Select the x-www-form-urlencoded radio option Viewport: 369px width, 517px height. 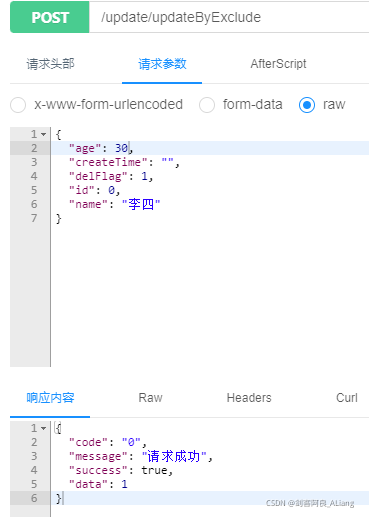(x=18, y=105)
